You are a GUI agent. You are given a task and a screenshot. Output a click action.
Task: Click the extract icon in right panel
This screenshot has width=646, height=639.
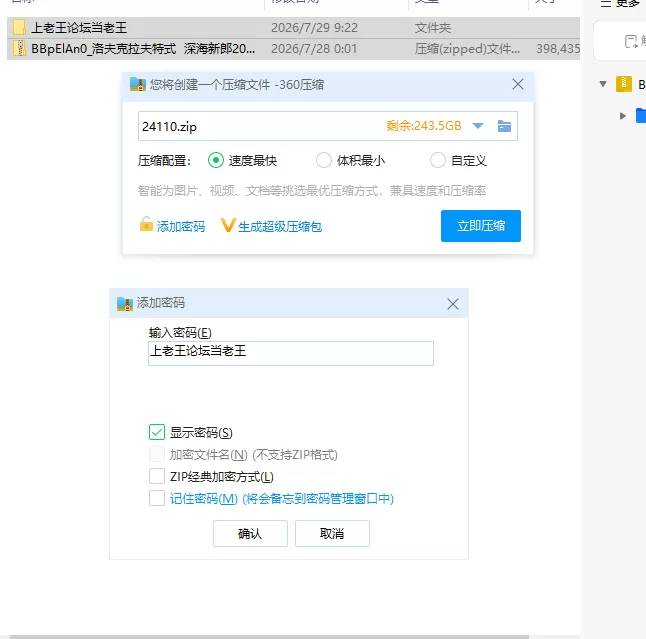(x=631, y=41)
